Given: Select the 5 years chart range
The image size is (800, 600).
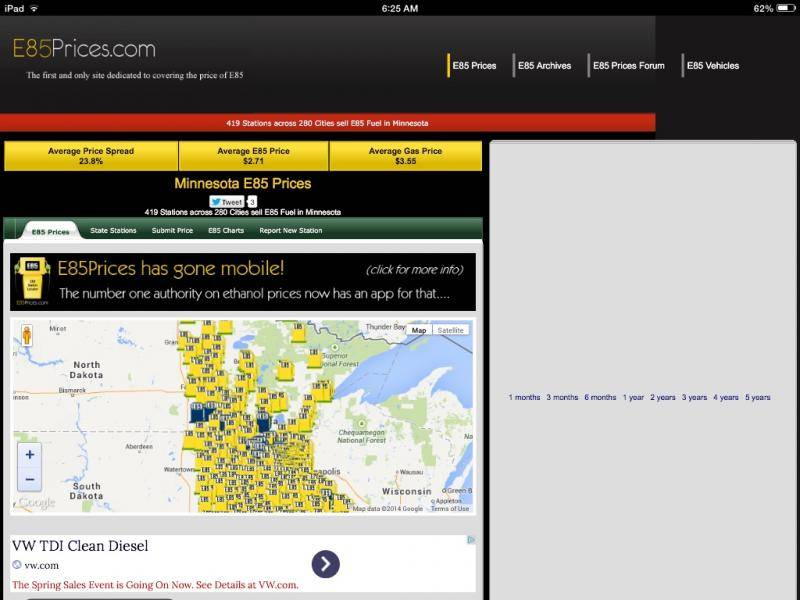Looking at the screenshot, I should (757, 398).
